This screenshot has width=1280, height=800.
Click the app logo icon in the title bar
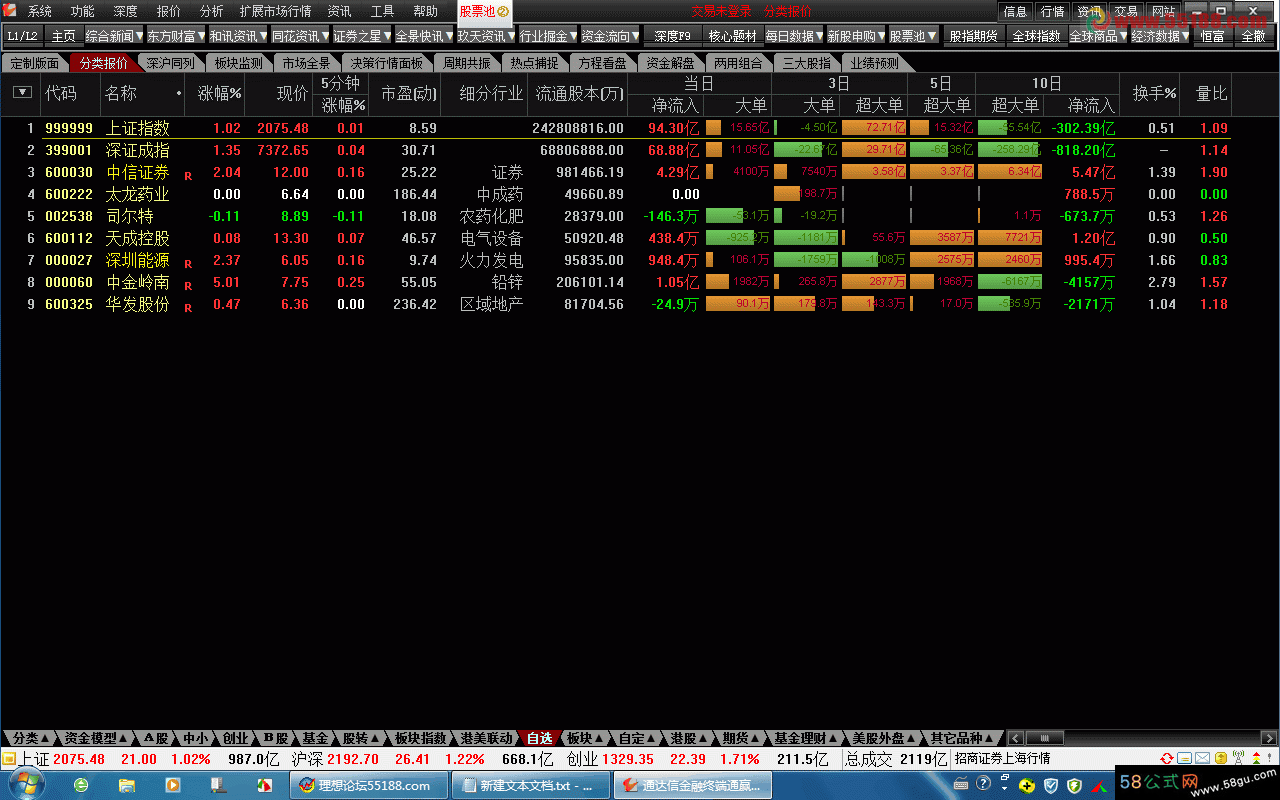8,10
